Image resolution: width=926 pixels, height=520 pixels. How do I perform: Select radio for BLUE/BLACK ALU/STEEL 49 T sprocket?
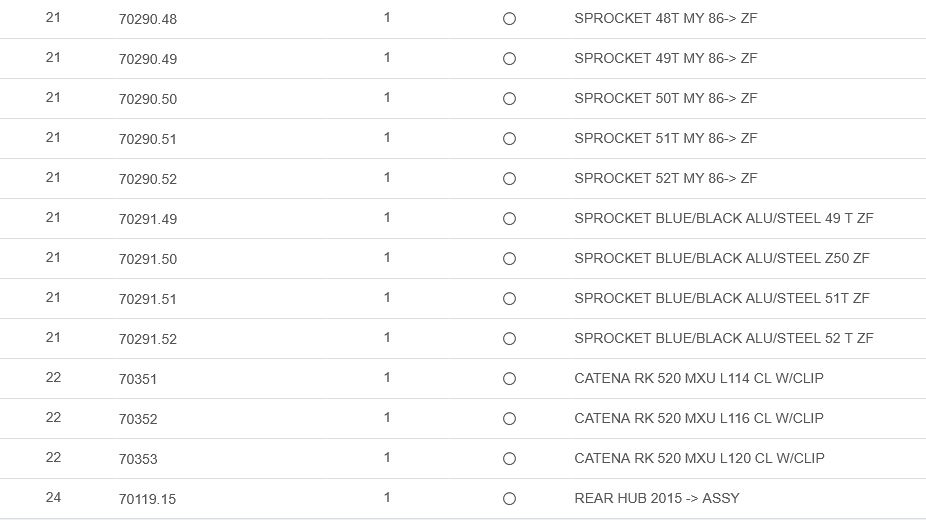click(x=509, y=219)
